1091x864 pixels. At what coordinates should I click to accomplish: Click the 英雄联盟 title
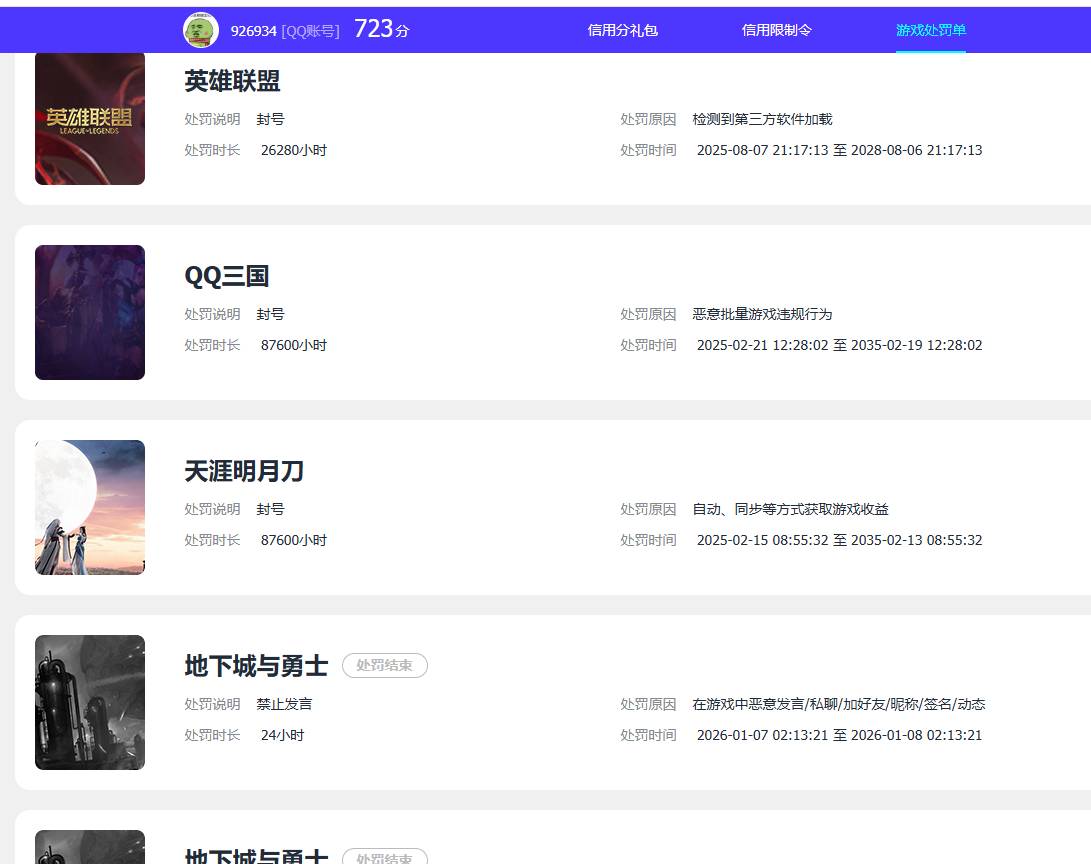pyautogui.click(x=232, y=81)
